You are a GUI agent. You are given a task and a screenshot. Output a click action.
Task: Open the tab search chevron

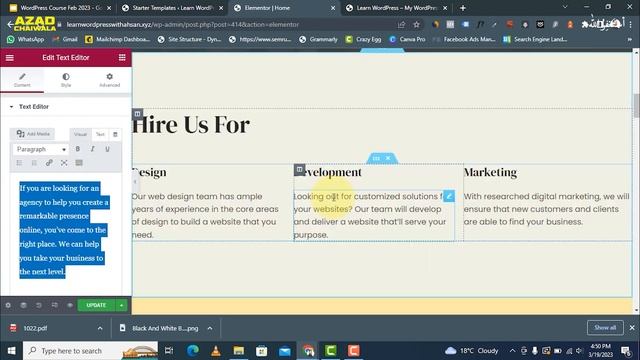565,7
